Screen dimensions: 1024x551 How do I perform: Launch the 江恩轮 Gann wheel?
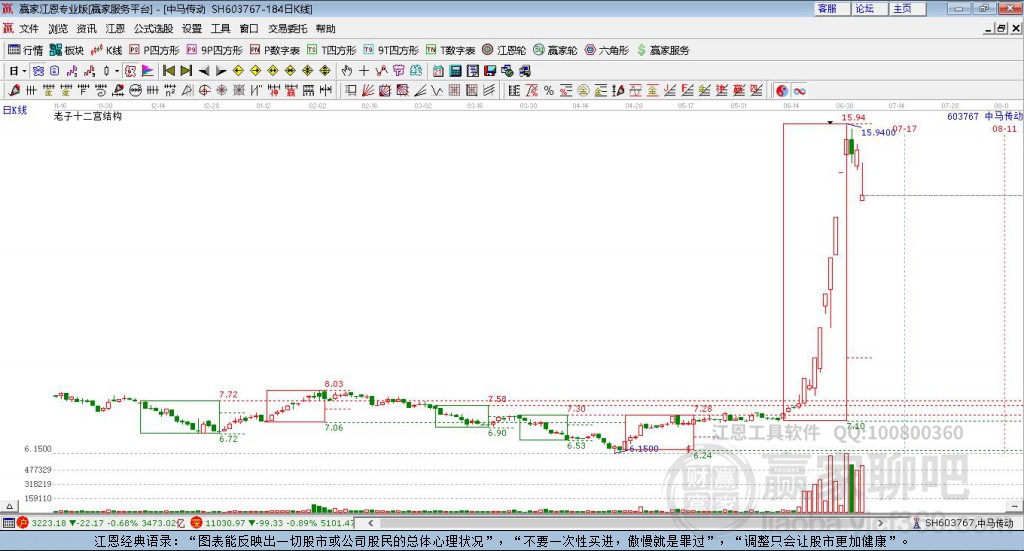coord(504,50)
